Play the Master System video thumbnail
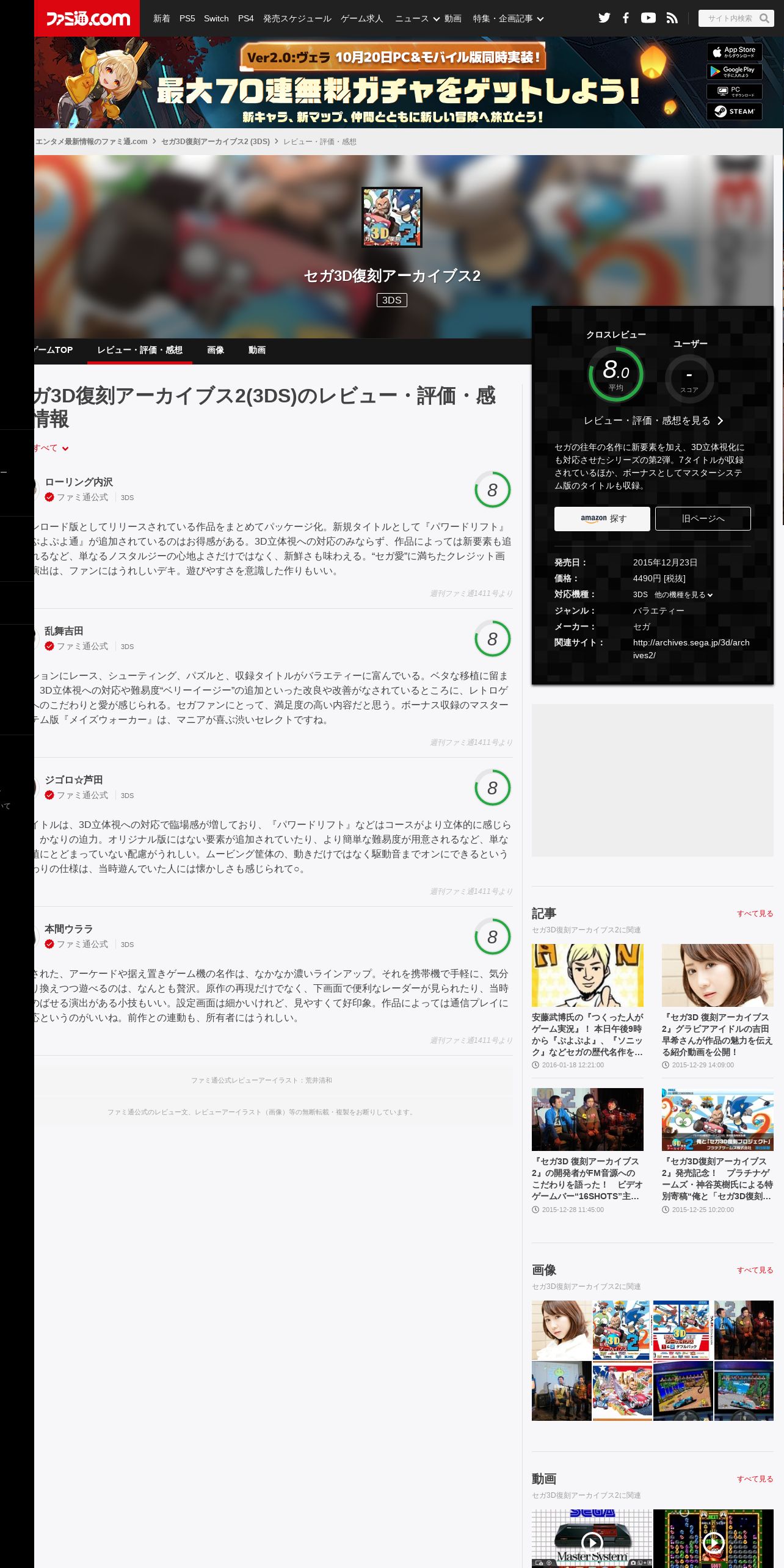The width and height of the screenshot is (784, 1568). tap(591, 1539)
